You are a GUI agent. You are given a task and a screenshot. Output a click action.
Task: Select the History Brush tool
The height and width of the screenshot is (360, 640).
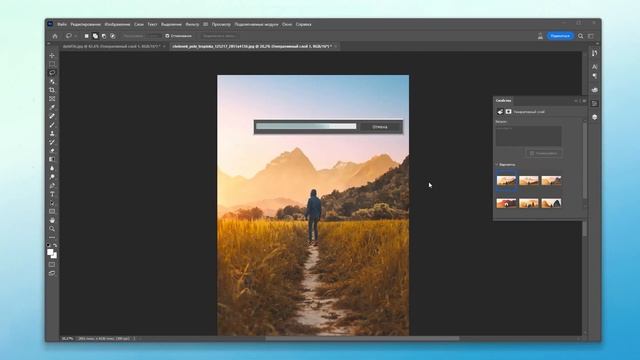(x=52, y=142)
